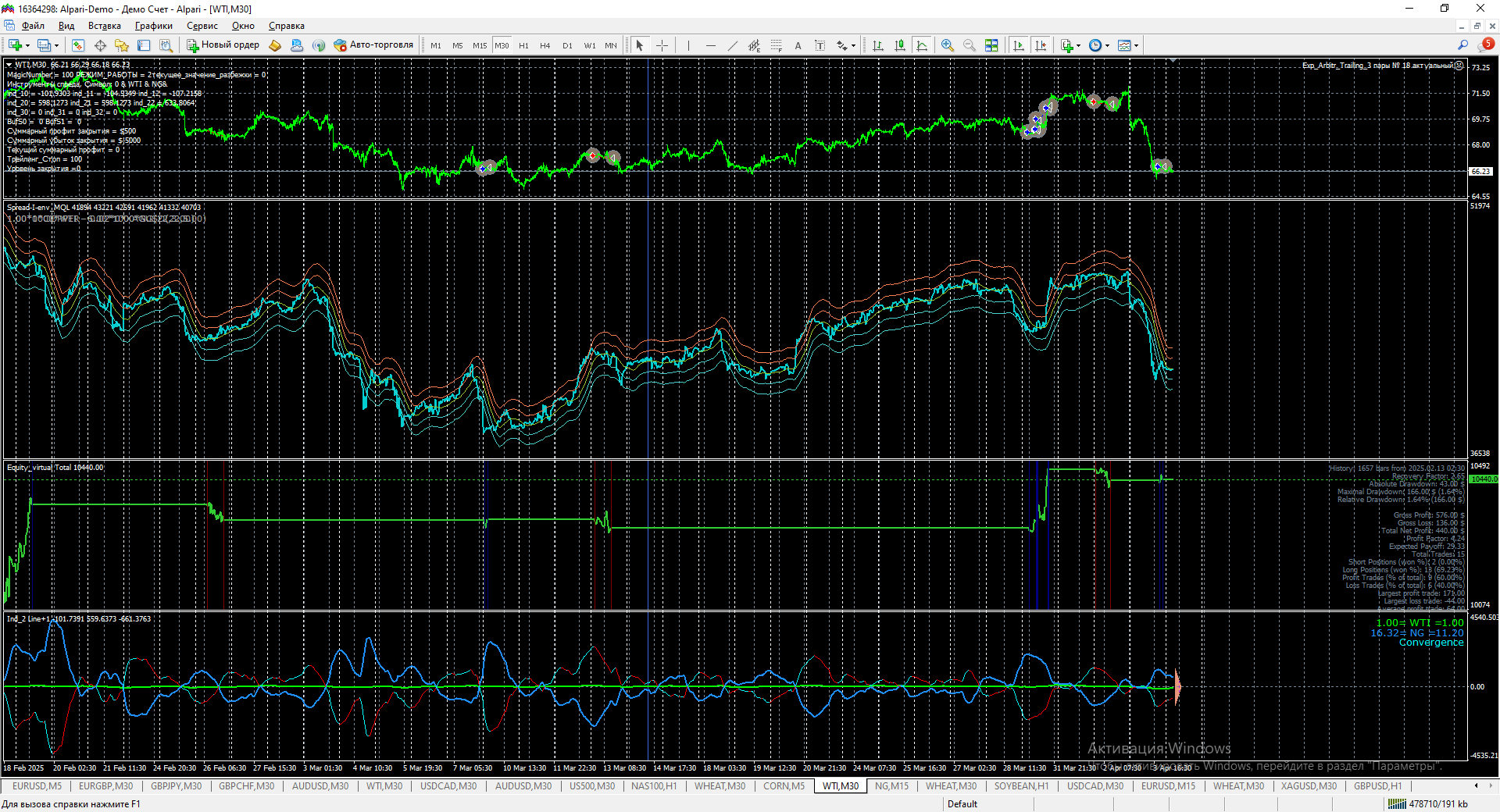Toggle chart shift

tap(1041, 45)
